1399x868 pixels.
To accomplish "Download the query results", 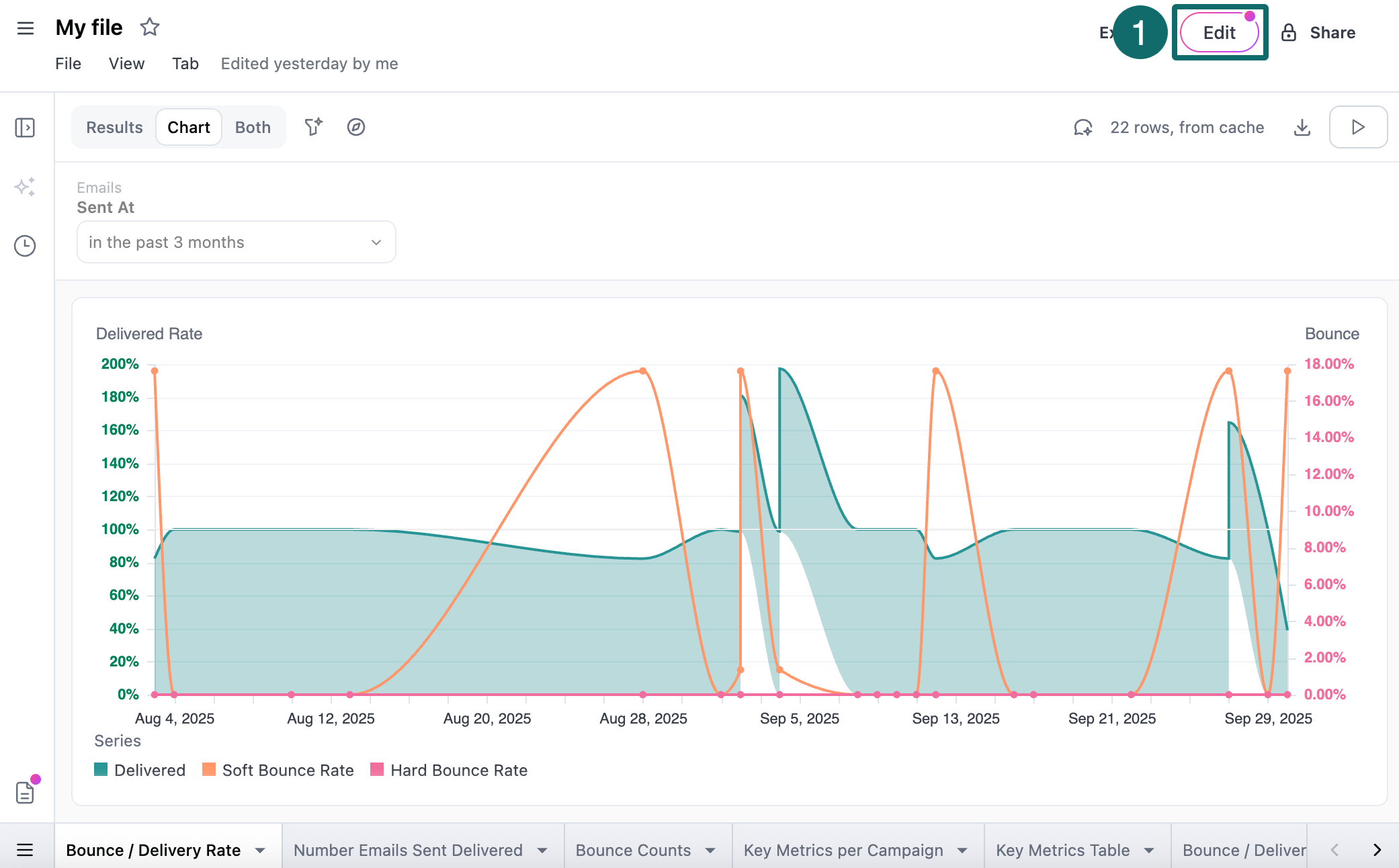I will click(x=1302, y=127).
